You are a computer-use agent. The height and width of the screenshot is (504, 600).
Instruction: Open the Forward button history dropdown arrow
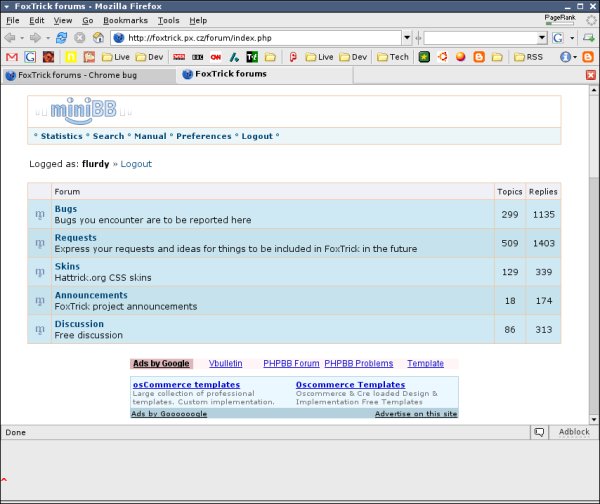pyautogui.click(x=46, y=38)
